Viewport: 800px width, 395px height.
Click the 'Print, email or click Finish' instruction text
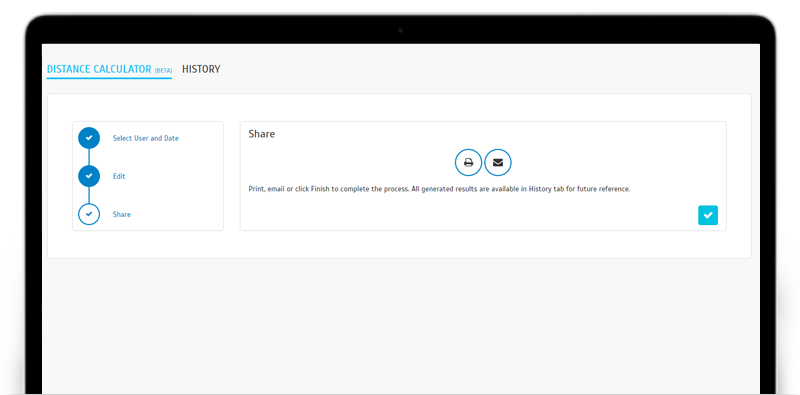[x=439, y=189]
